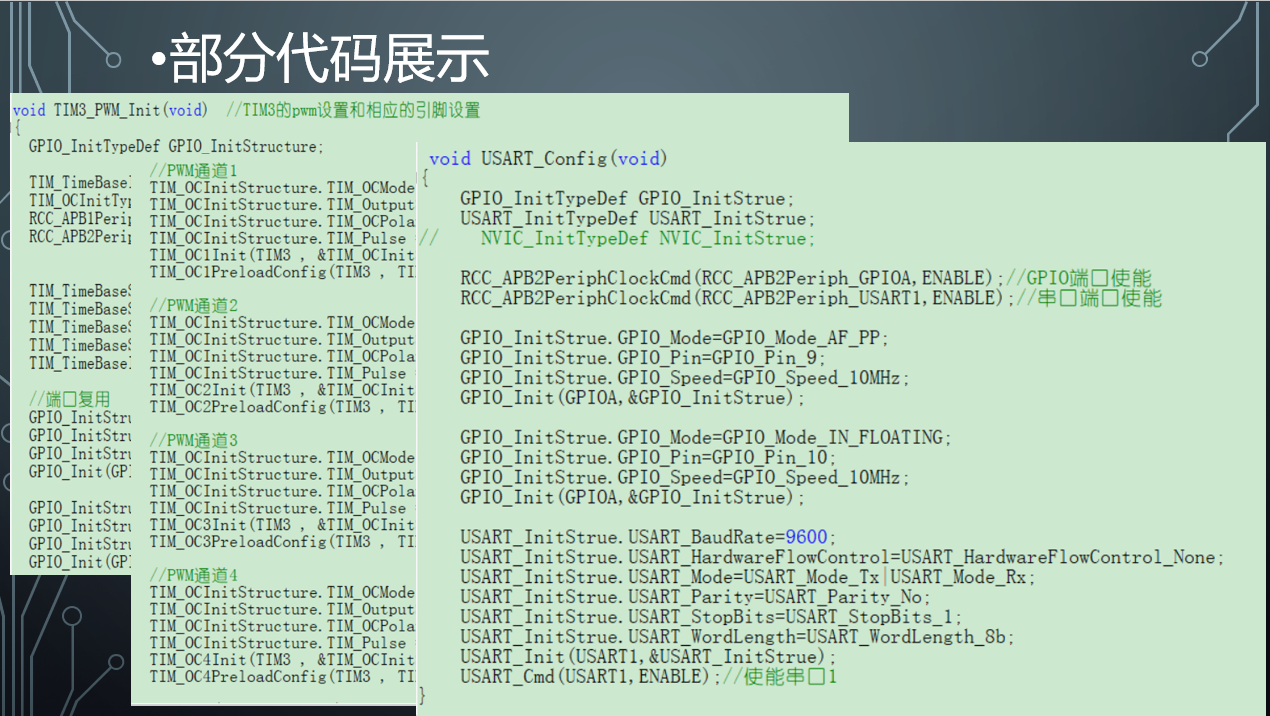
Task: Select the TIM_OC4Init(TIM3 line
Action: click(282, 660)
